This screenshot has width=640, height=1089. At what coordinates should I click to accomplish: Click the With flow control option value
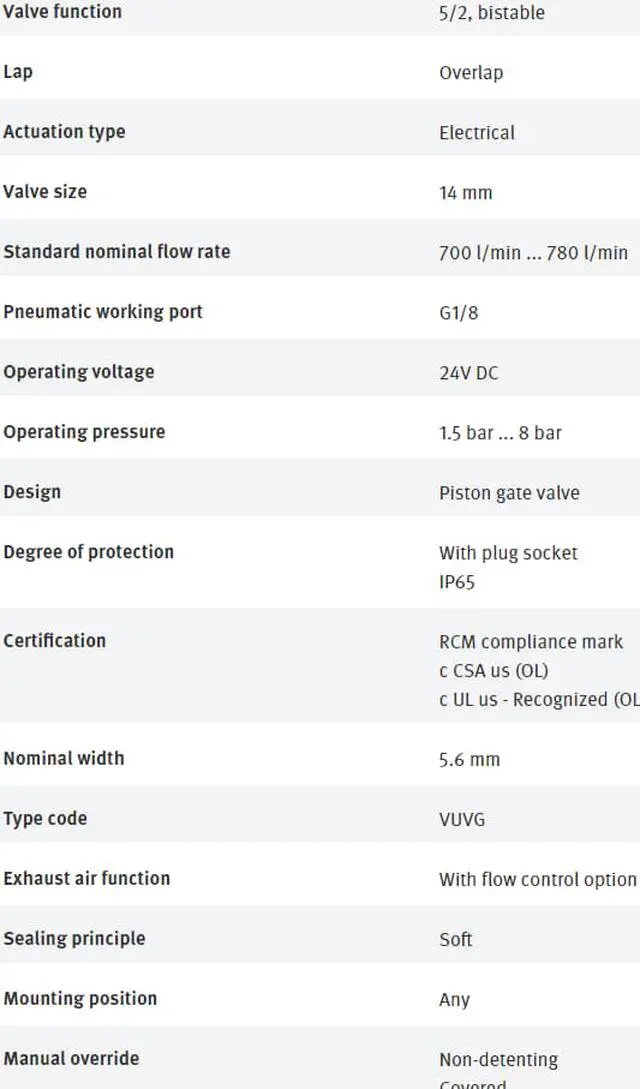coord(537,879)
